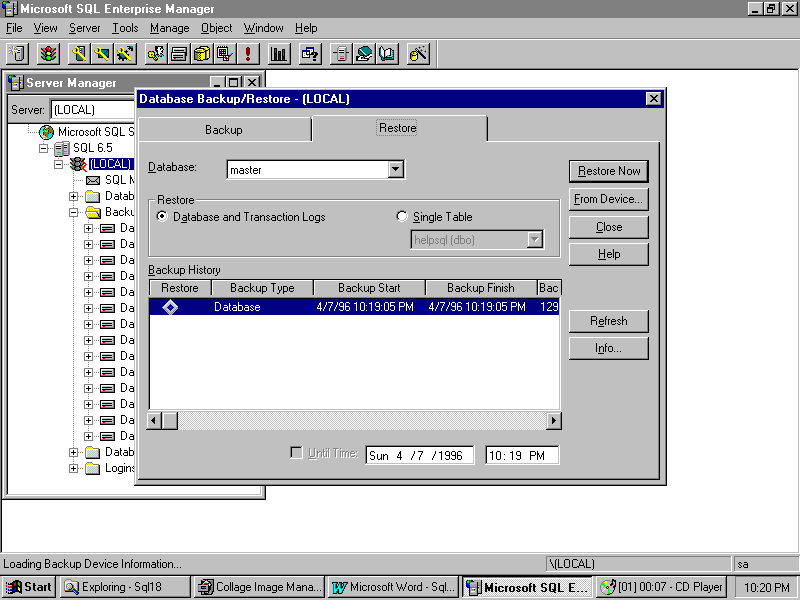This screenshot has height=600, width=800.
Task: Click the Start button on taskbar
Action: pyautogui.click(x=29, y=587)
